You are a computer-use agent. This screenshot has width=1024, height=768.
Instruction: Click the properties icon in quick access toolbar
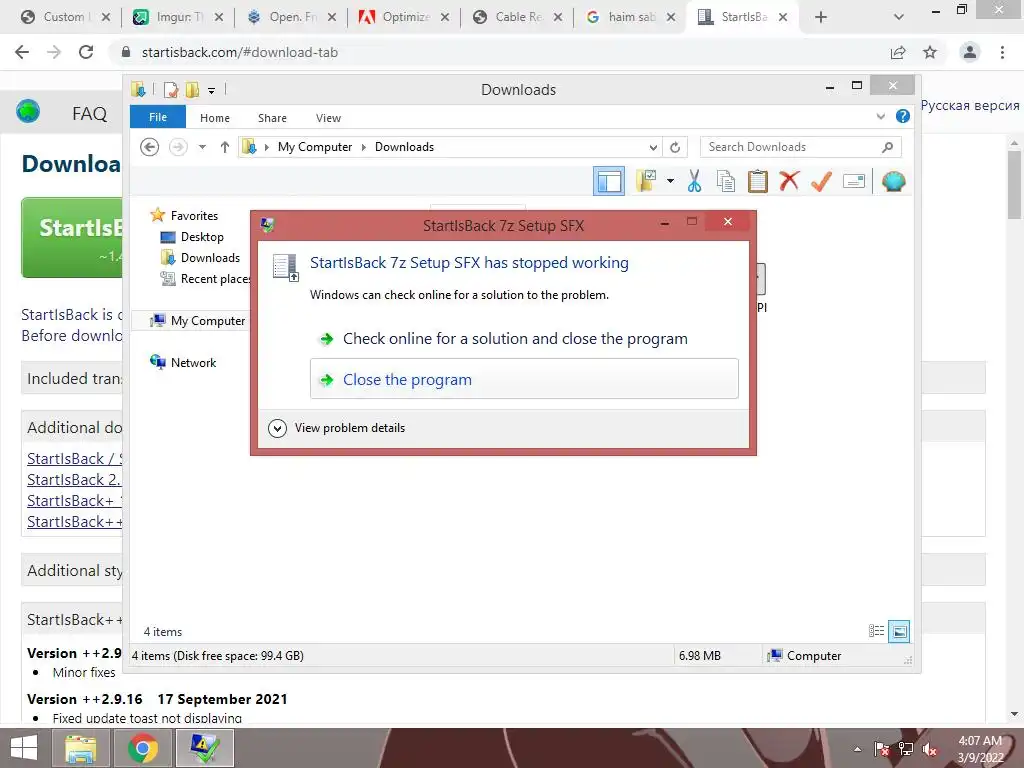point(170,89)
